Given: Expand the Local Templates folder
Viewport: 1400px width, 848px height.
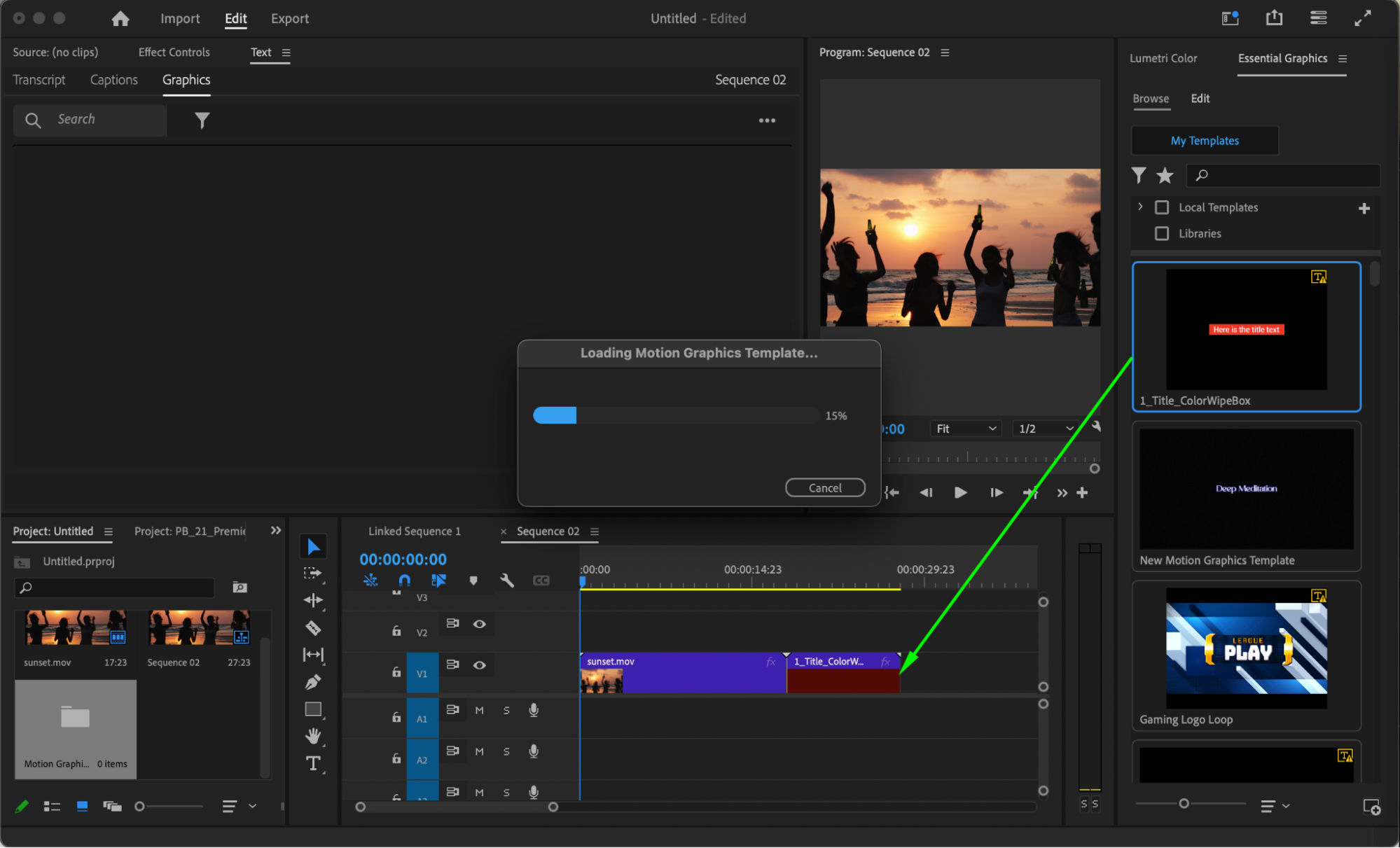Looking at the screenshot, I should (x=1140, y=207).
